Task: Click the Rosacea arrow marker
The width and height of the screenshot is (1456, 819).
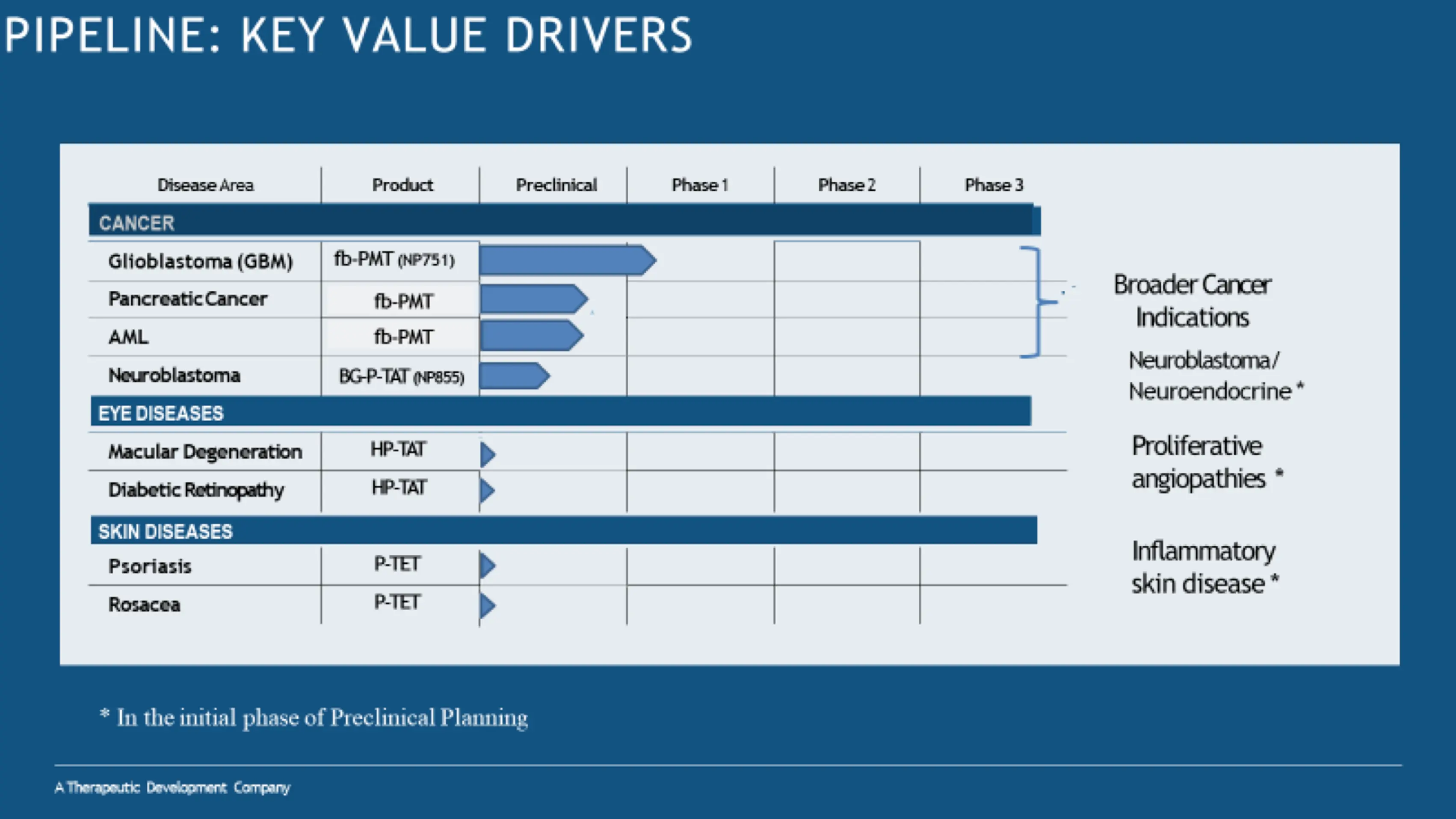Action: point(488,605)
